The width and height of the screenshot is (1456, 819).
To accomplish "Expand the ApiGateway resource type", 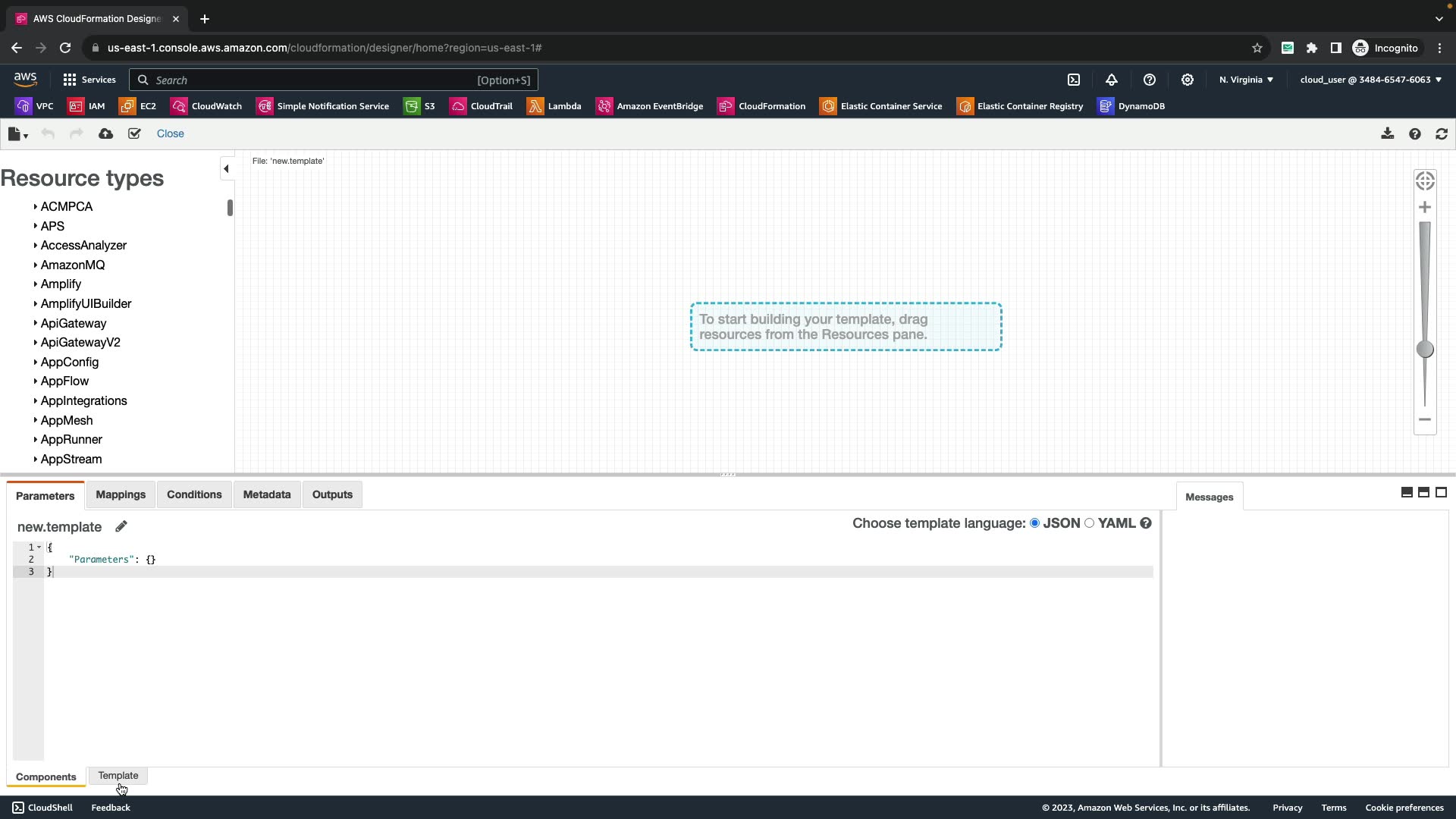I will pos(36,323).
